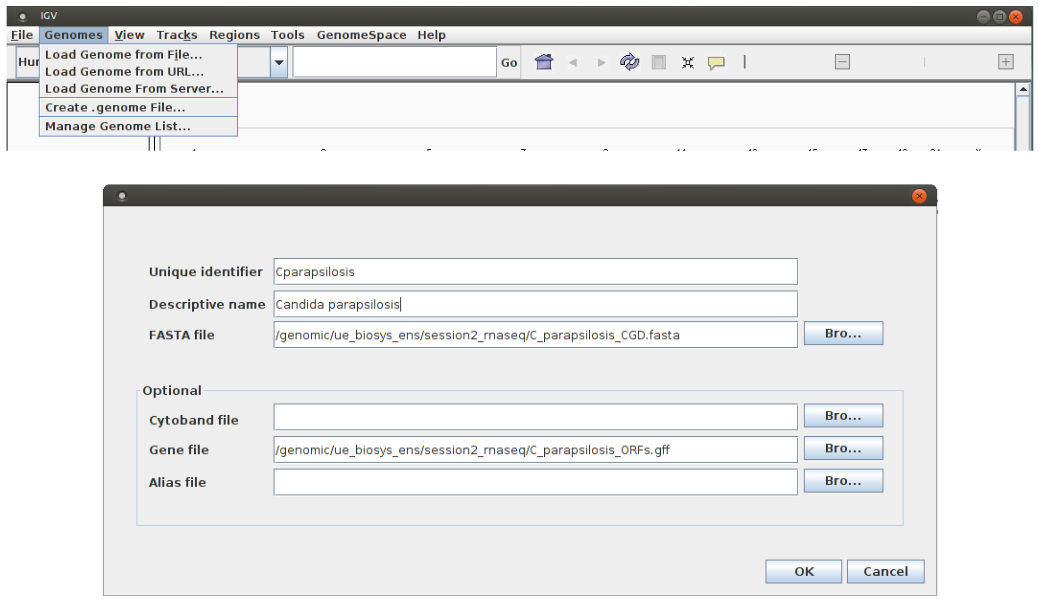Expand the dropdown arrow beside the locus box

point(279,62)
